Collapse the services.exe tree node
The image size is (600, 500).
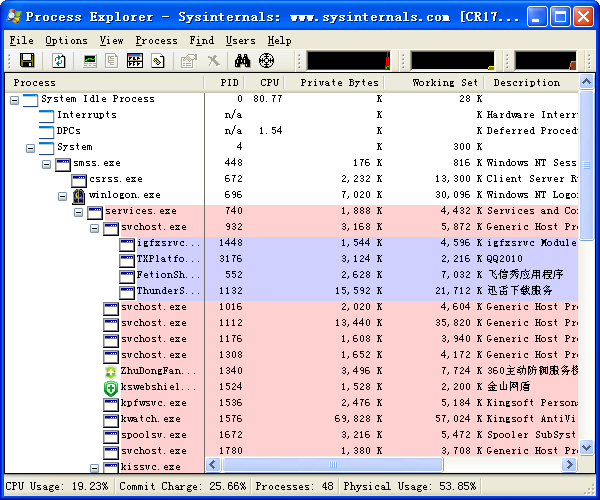(x=79, y=211)
